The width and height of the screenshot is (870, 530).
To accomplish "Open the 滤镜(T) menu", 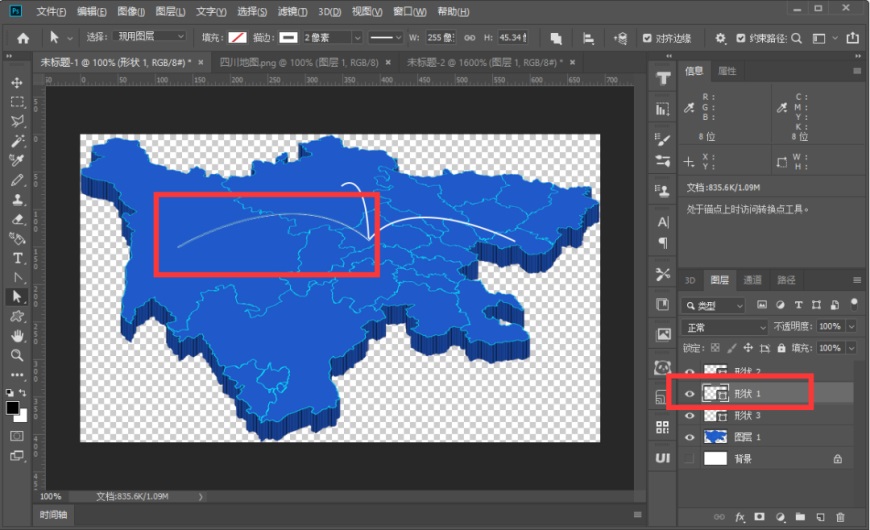I will click(292, 11).
